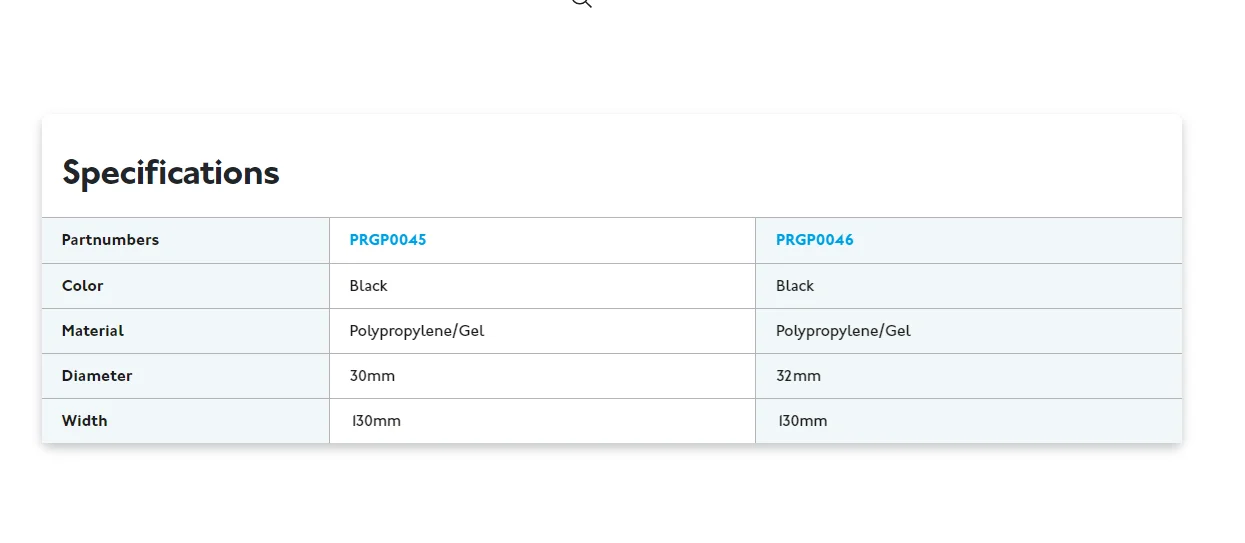
Task: Open search via the magnifier icon
Action: [582, 2]
